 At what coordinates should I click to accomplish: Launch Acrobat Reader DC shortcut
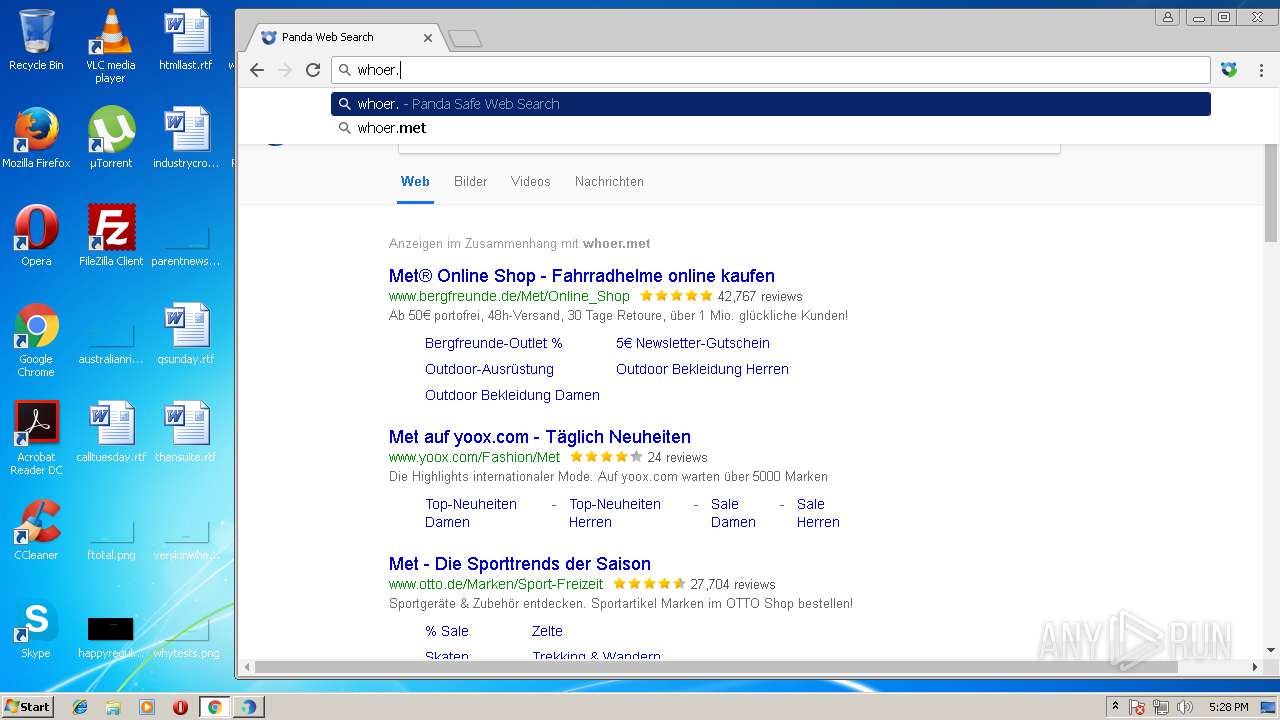tap(36, 438)
